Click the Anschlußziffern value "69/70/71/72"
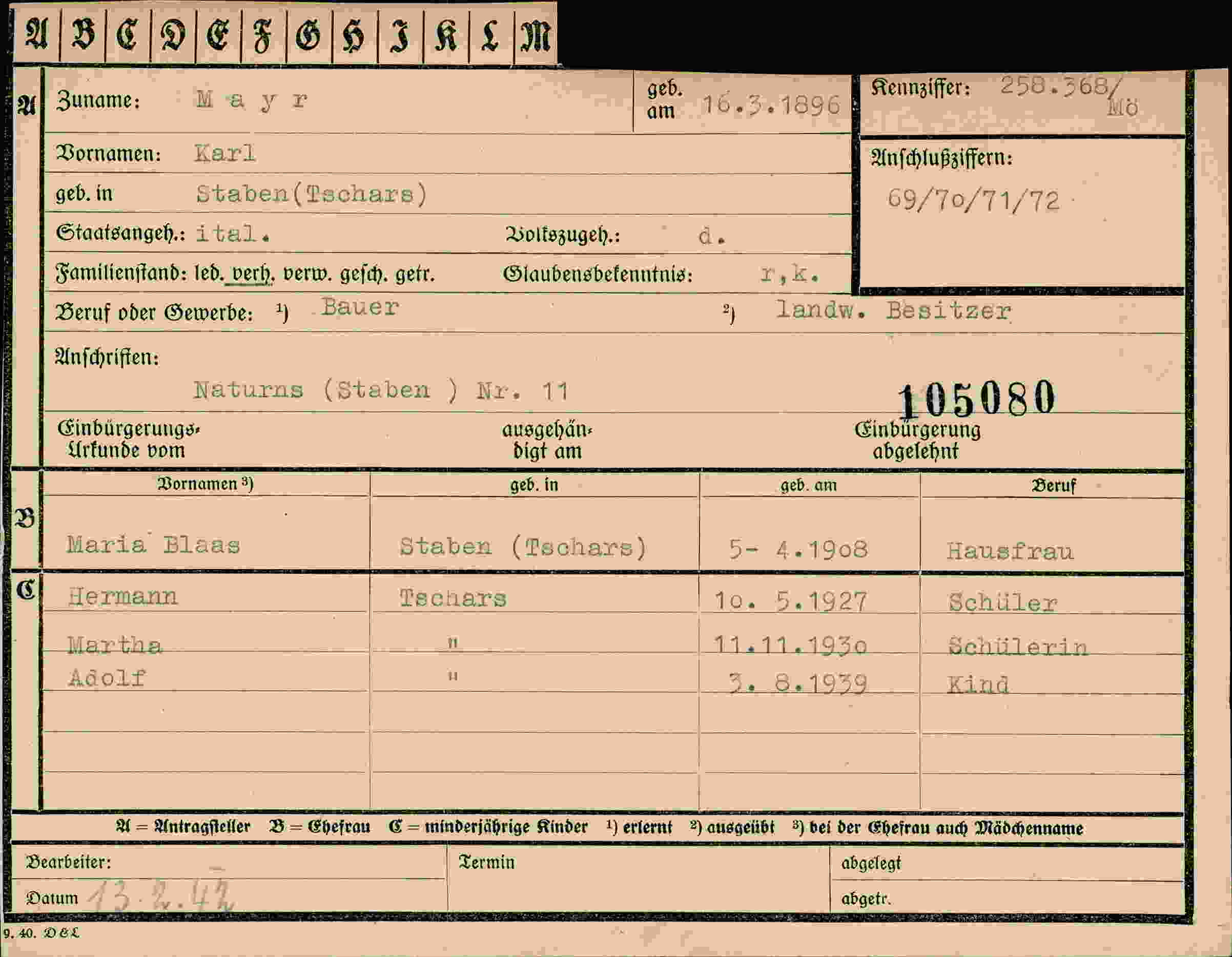 pos(974,201)
